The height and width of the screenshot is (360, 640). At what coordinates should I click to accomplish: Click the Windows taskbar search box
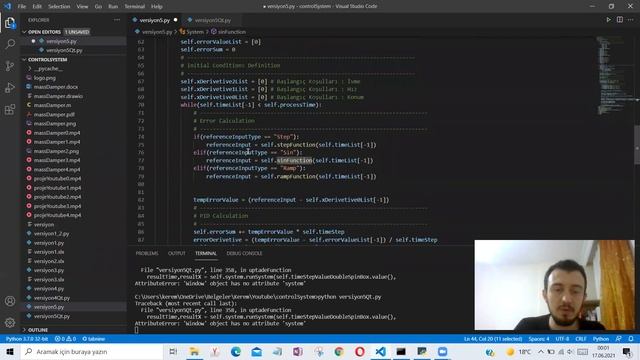point(92,351)
